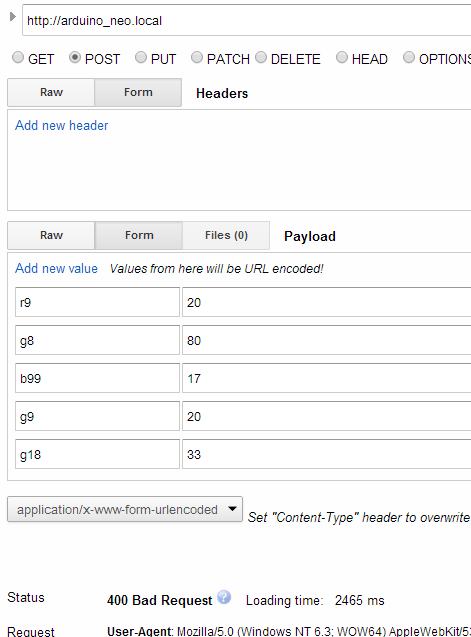The height and width of the screenshot is (637, 471).
Task: Select the PATCH method
Action: 197,57
